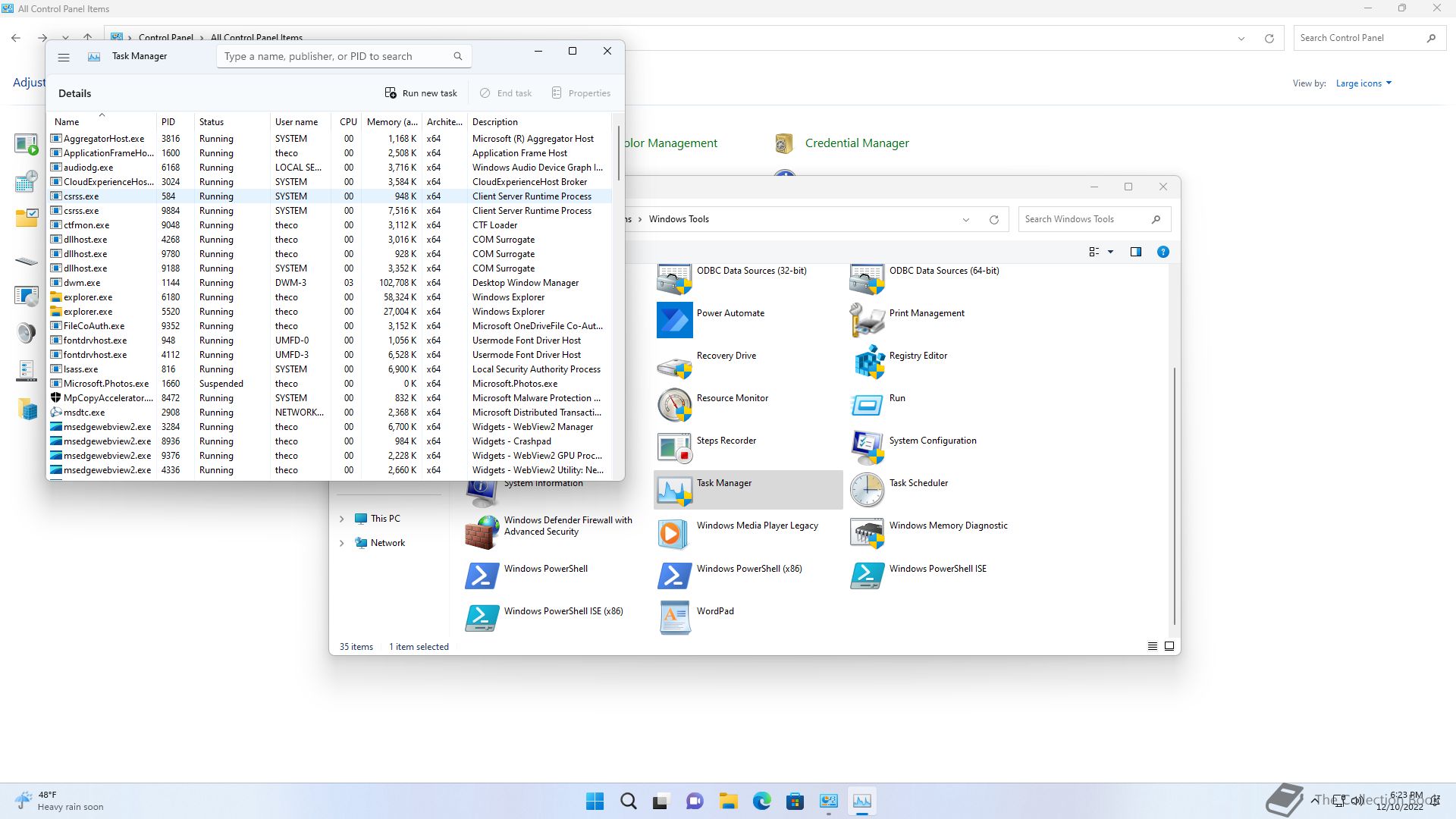Viewport: 1456px width, 819px height.
Task: Click End task button in Task Manager
Action: [505, 93]
